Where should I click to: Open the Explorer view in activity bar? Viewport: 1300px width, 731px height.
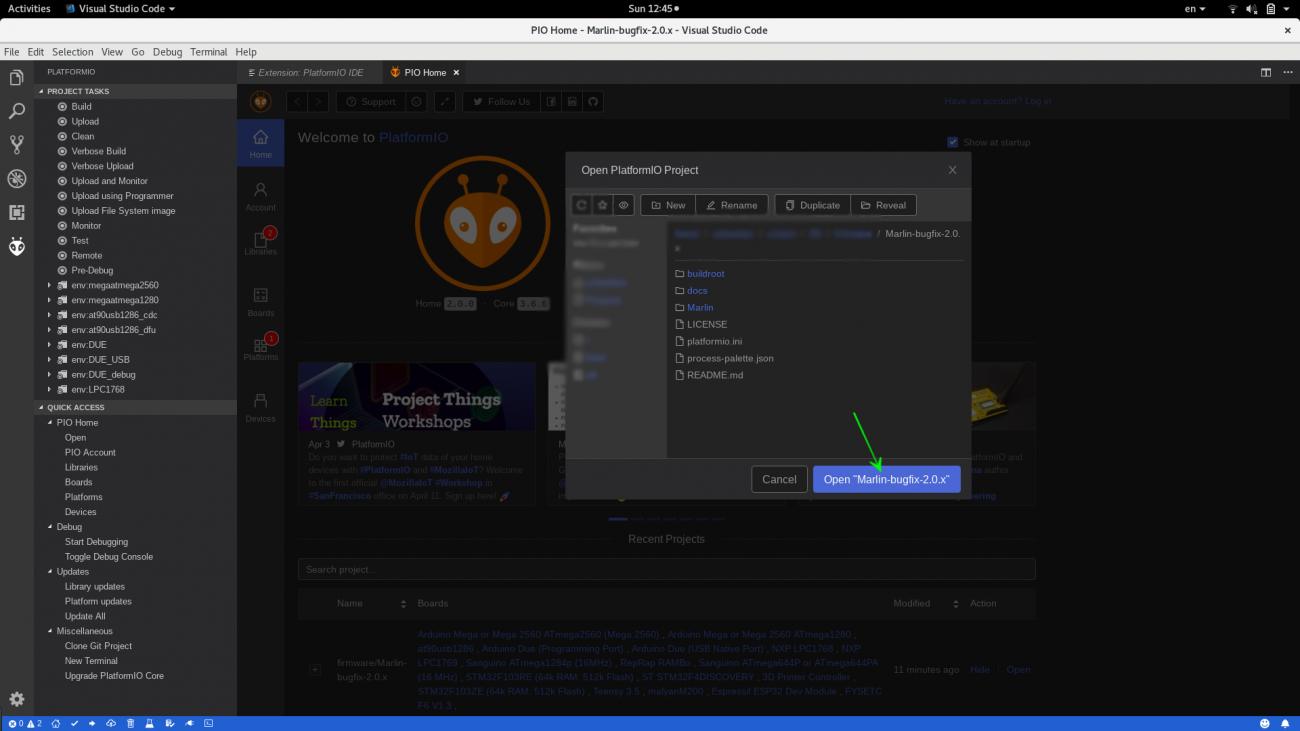(16, 78)
